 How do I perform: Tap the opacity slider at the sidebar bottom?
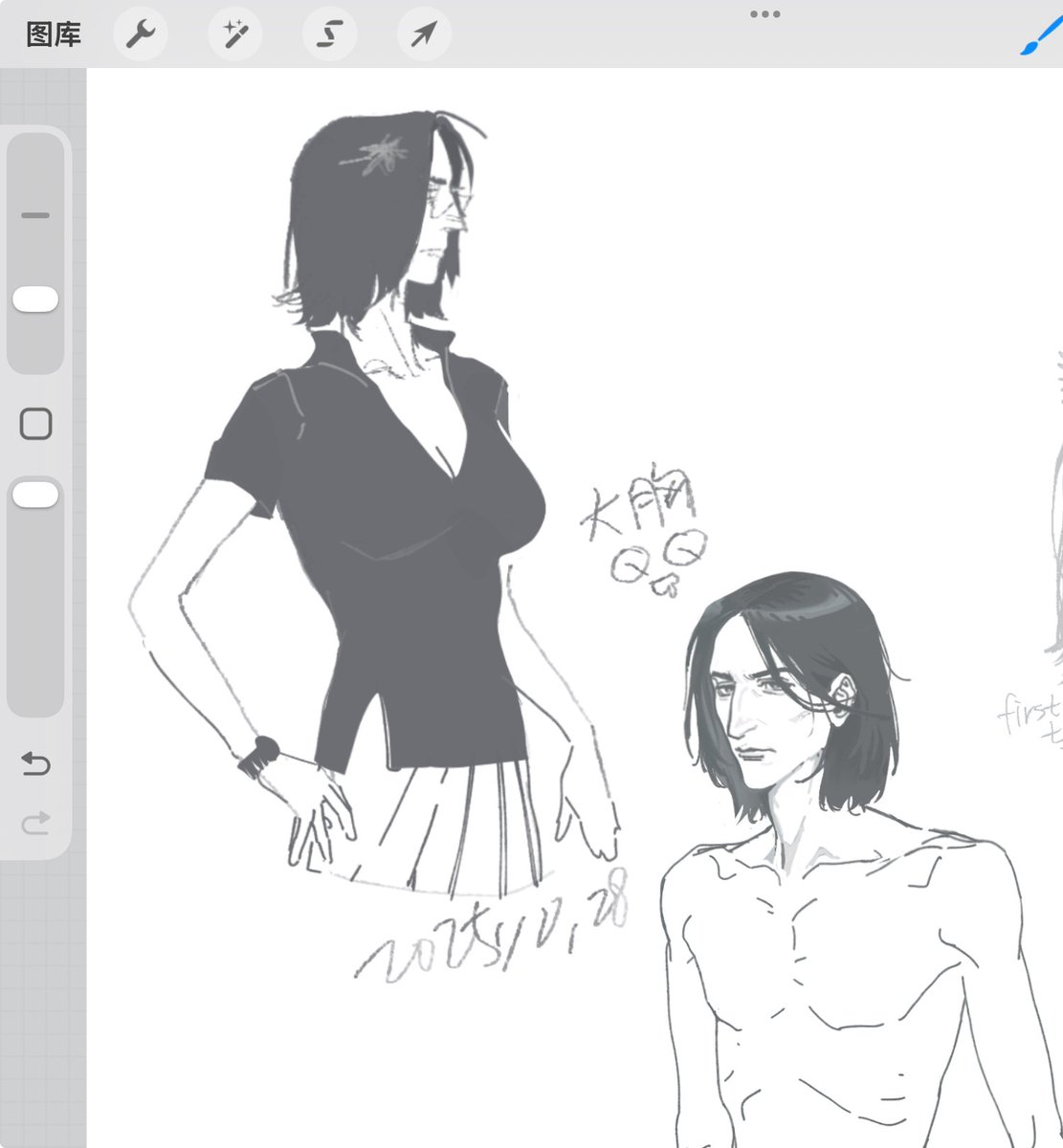[35, 494]
